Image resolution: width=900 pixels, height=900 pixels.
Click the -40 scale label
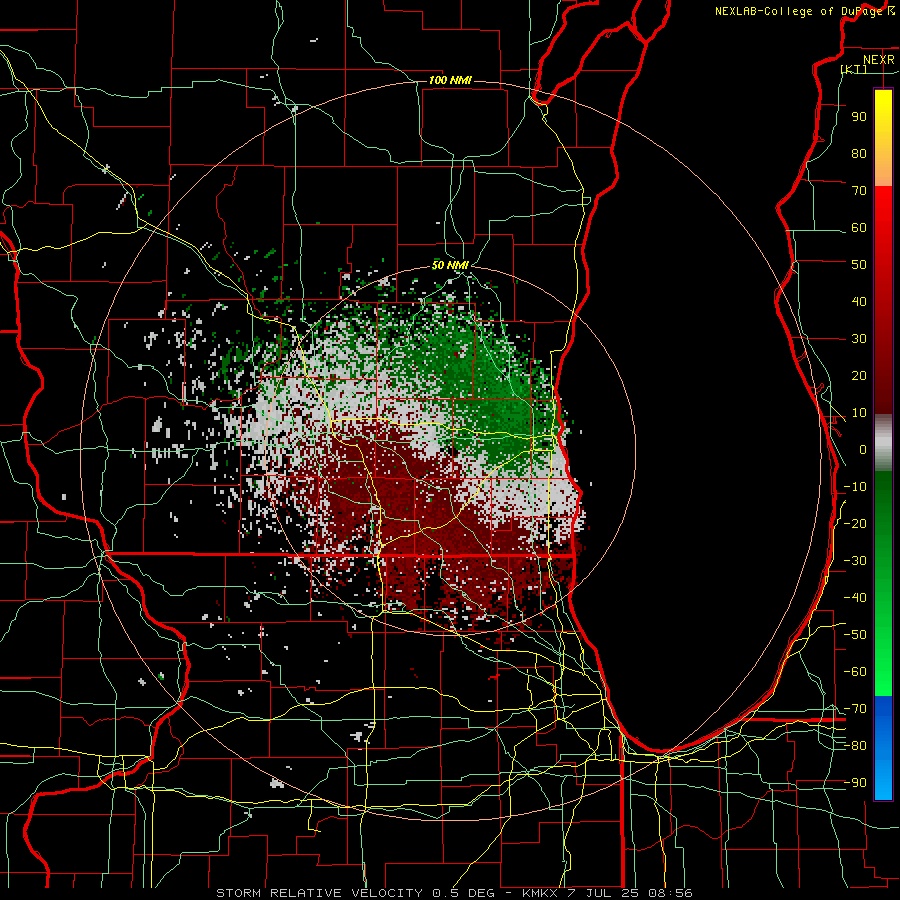coord(855,598)
